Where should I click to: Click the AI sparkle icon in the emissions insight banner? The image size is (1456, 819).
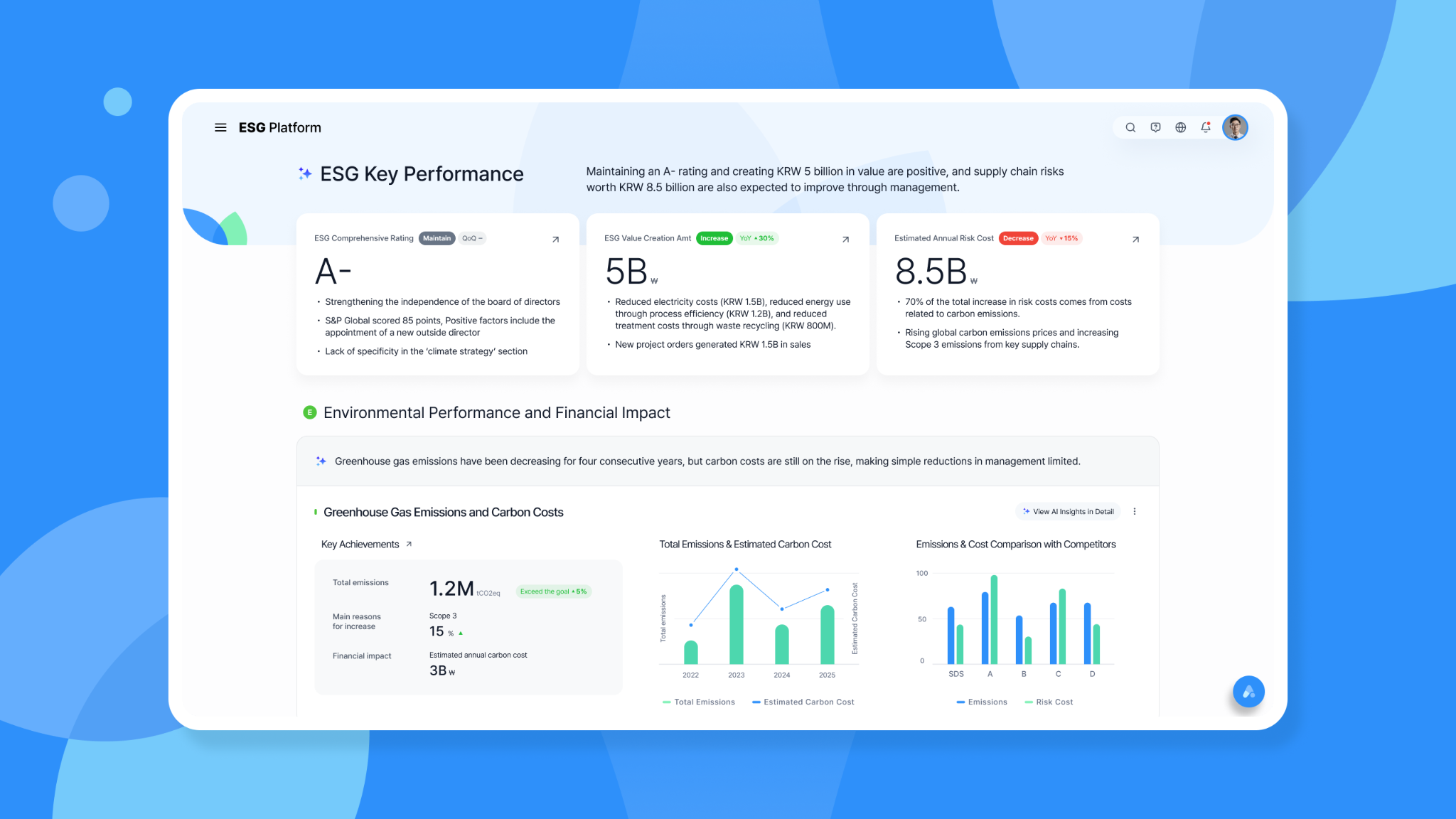[319, 461]
